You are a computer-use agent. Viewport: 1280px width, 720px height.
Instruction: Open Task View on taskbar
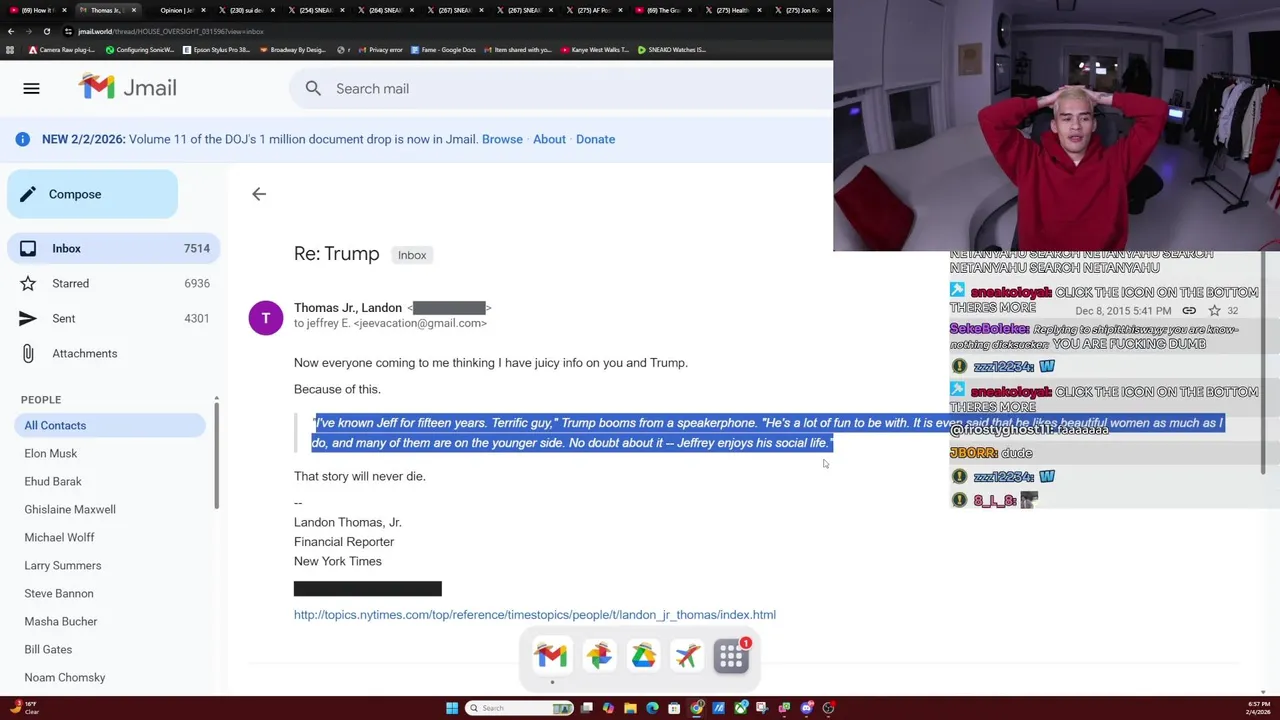tap(587, 708)
